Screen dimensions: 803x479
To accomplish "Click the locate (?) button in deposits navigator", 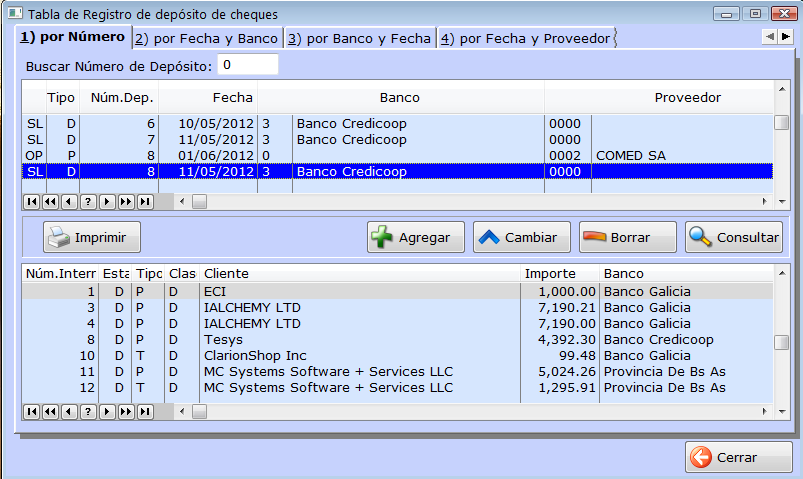I will tap(88, 202).
